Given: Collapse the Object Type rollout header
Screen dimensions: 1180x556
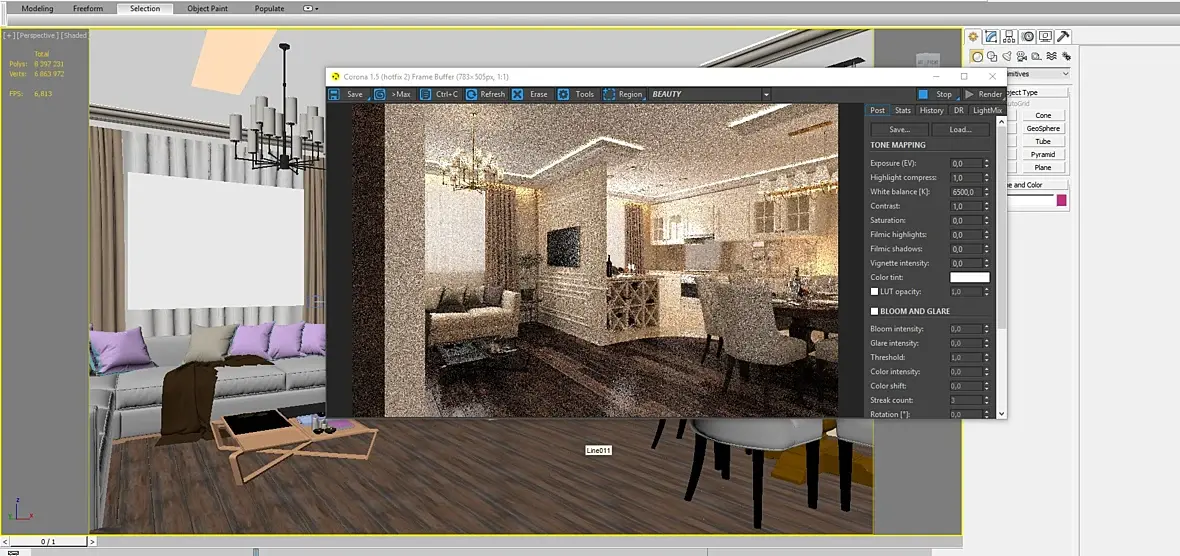Looking at the screenshot, I should coord(1039,93).
